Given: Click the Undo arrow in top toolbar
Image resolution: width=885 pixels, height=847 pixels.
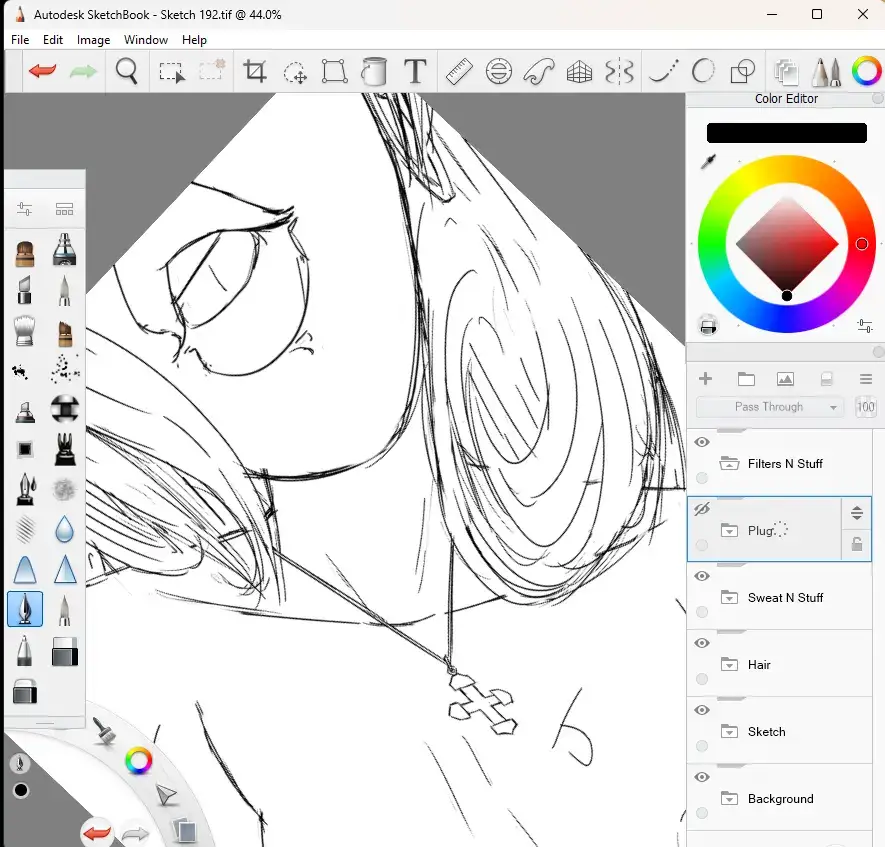Looking at the screenshot, I should point(42,72).
